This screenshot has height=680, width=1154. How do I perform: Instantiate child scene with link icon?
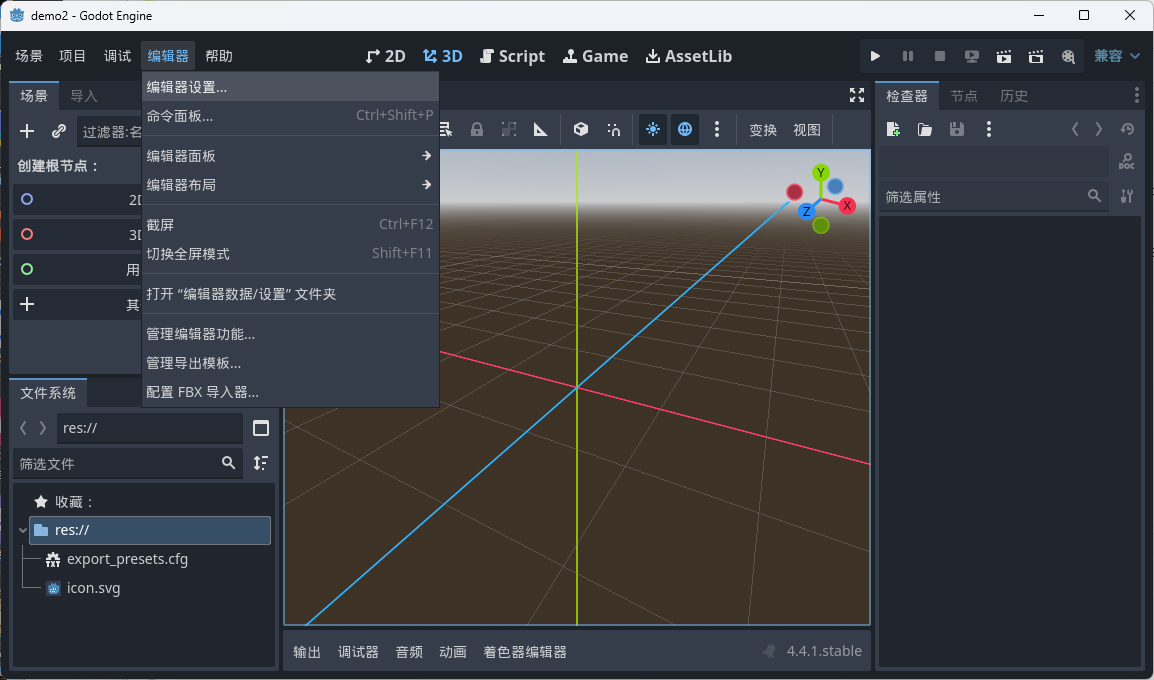click(x=59, y=131)
